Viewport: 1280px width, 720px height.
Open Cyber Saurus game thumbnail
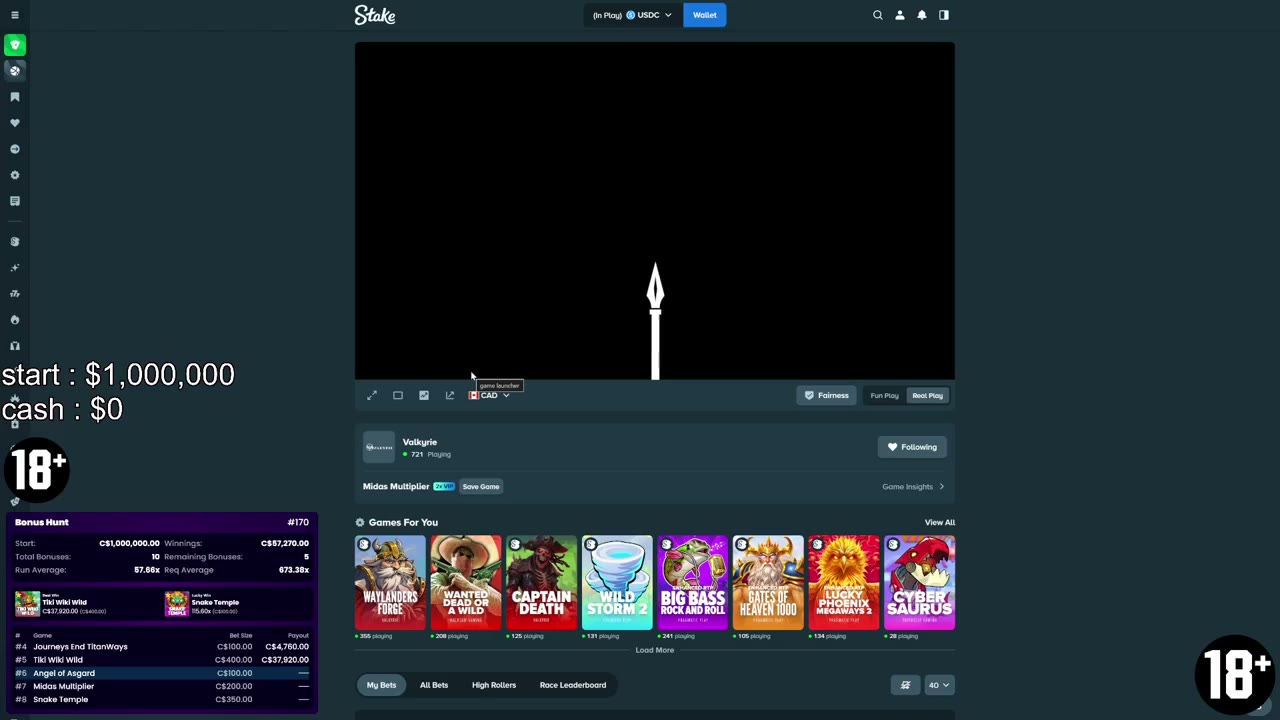point(920,583)
